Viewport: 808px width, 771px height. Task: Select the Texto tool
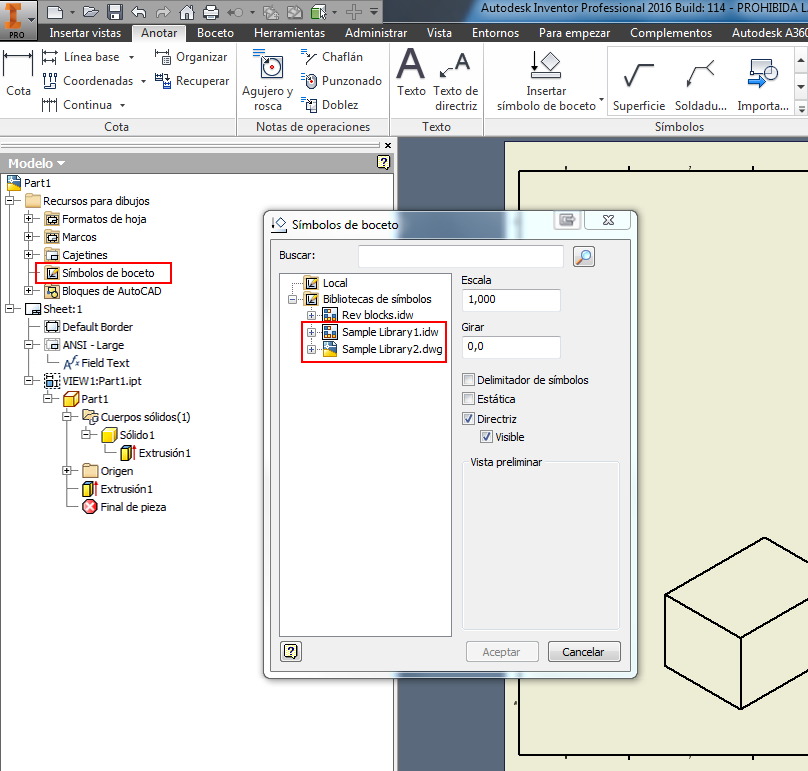coord(411,73)
